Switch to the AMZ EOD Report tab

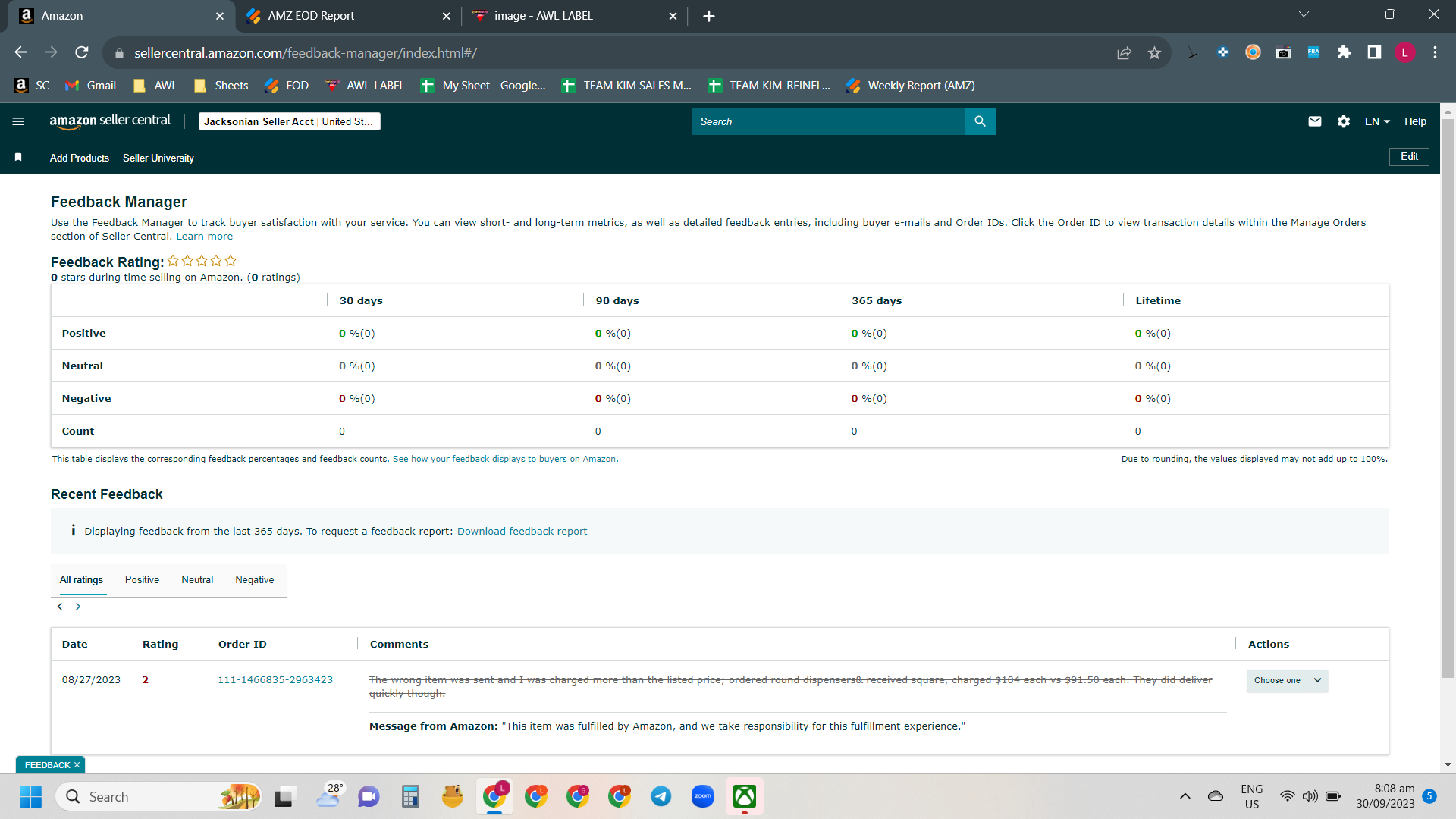(x=348, y=16)
